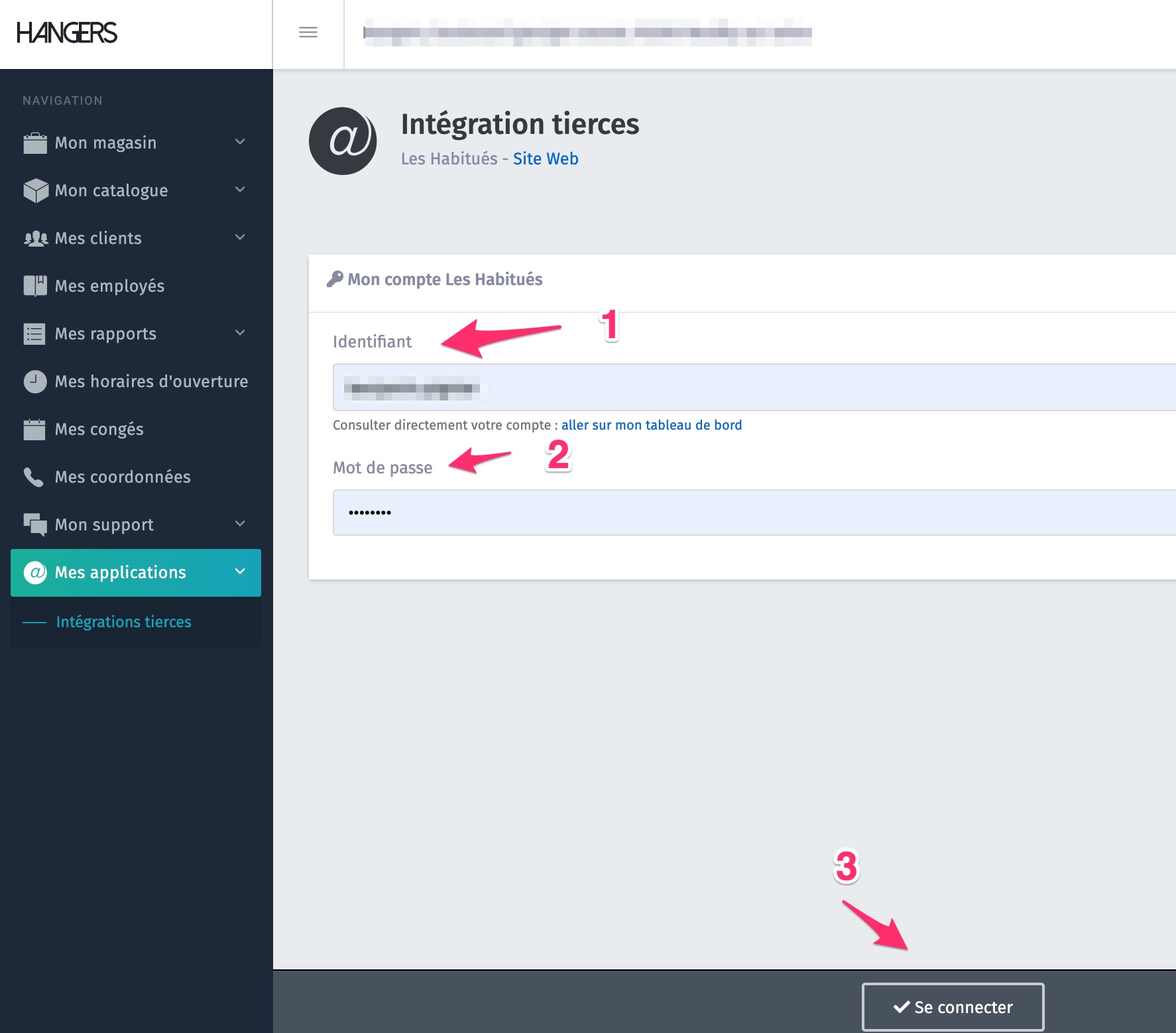
Task: Expand Mes rapports chevron
Action: (x=240, y=333)
